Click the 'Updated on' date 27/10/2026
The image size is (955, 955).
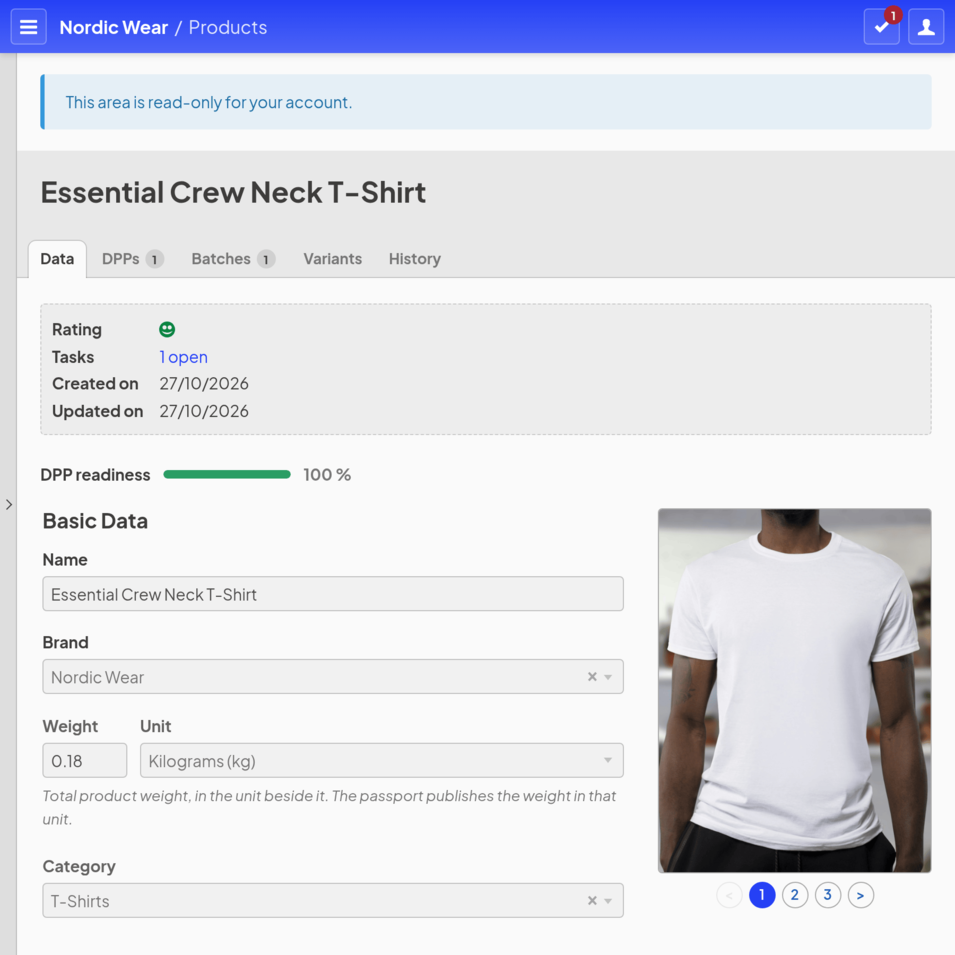[204, 411]
